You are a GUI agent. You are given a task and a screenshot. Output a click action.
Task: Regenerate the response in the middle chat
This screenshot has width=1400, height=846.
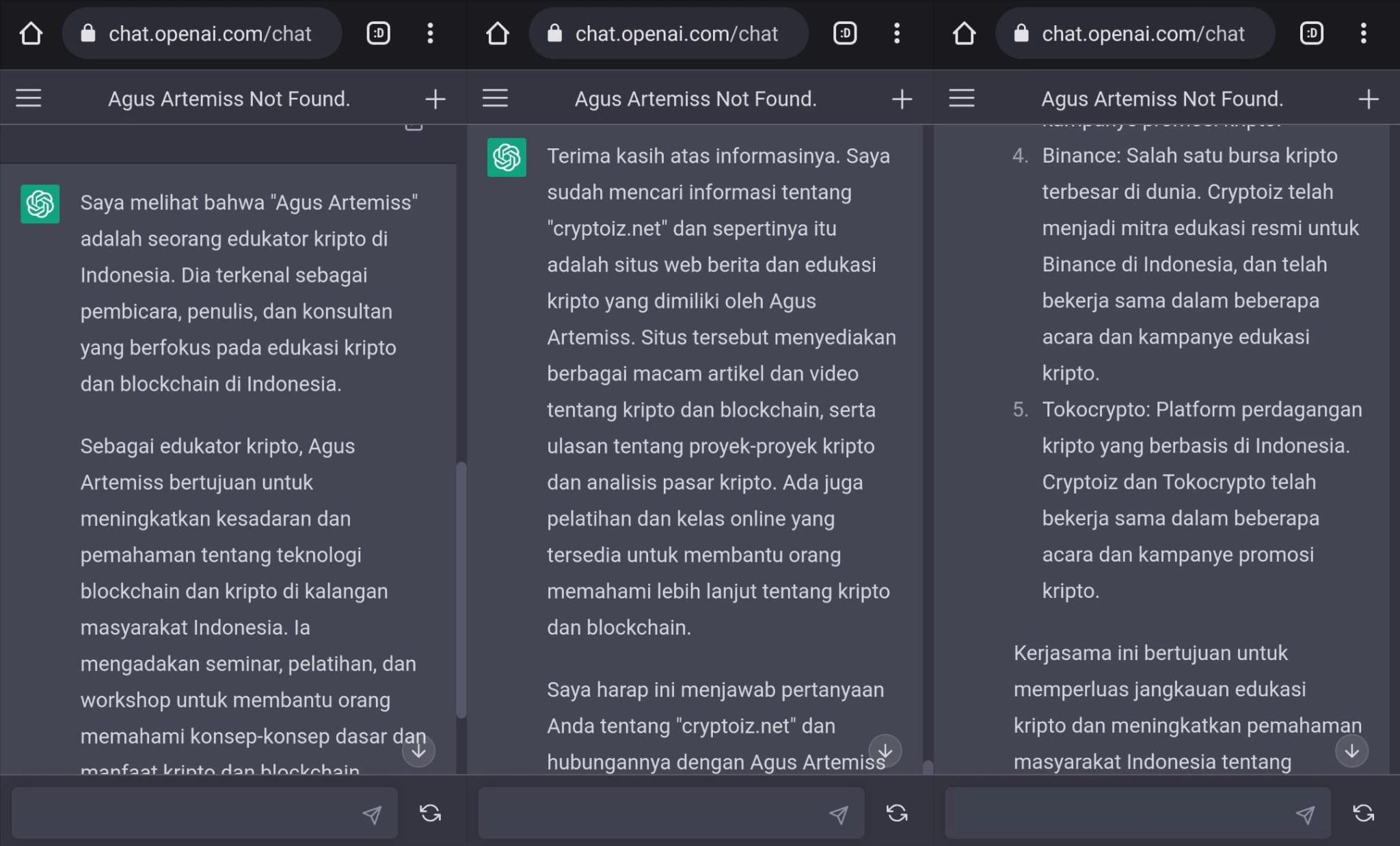point(897,813)
